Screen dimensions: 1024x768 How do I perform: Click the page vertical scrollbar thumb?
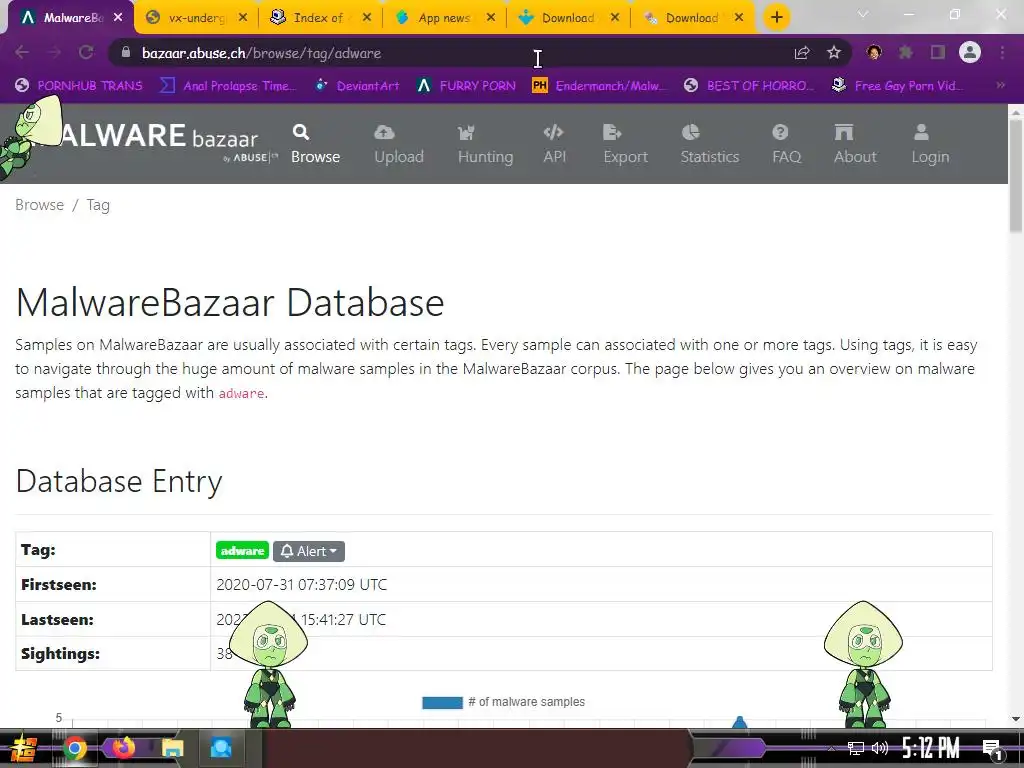click(x=1016, y=176)
